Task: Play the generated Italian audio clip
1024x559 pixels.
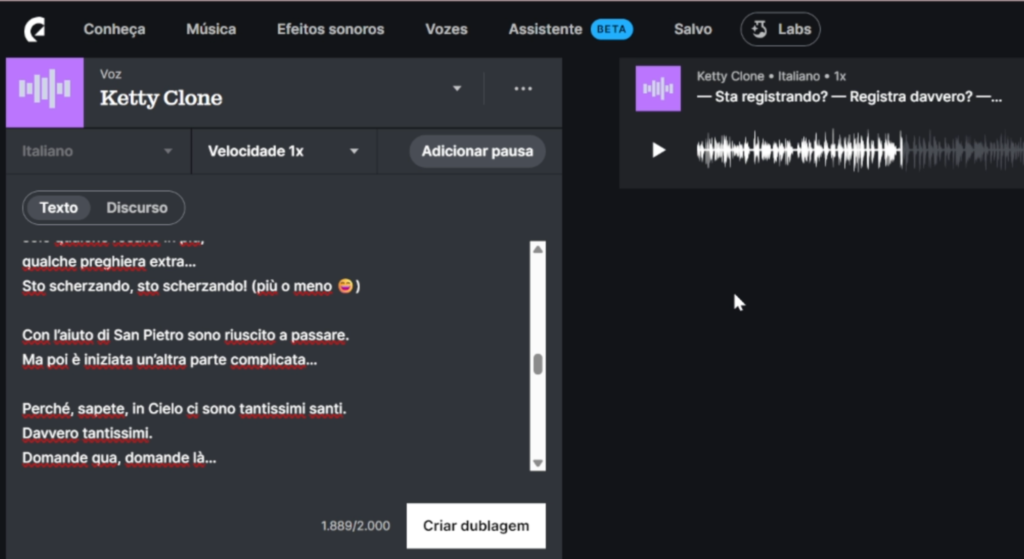Action: point(658,150)
